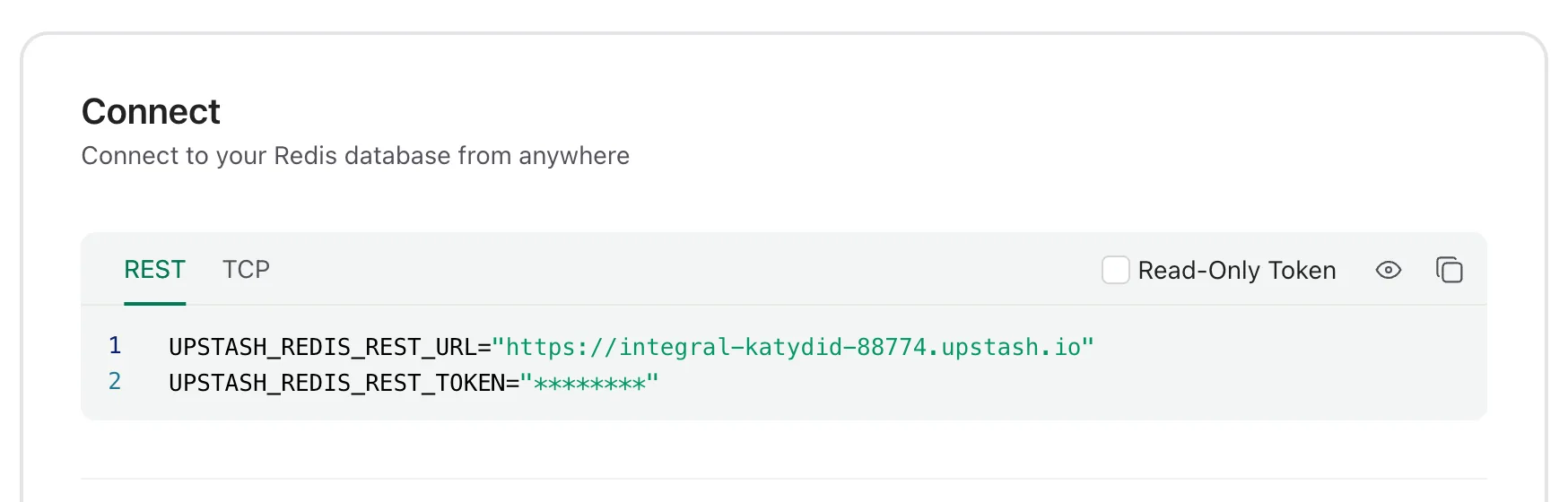Click line number 2 in the code block

click(115, 381)
